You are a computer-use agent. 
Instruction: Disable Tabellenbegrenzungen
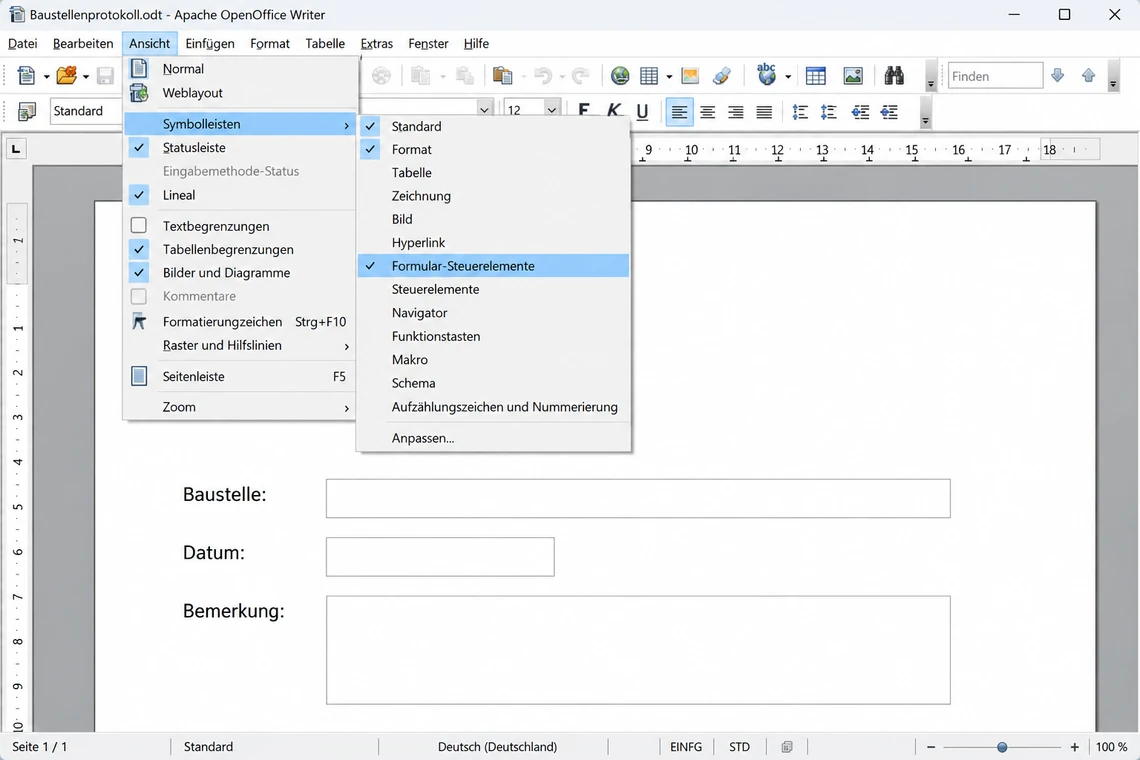click(239, 249)
